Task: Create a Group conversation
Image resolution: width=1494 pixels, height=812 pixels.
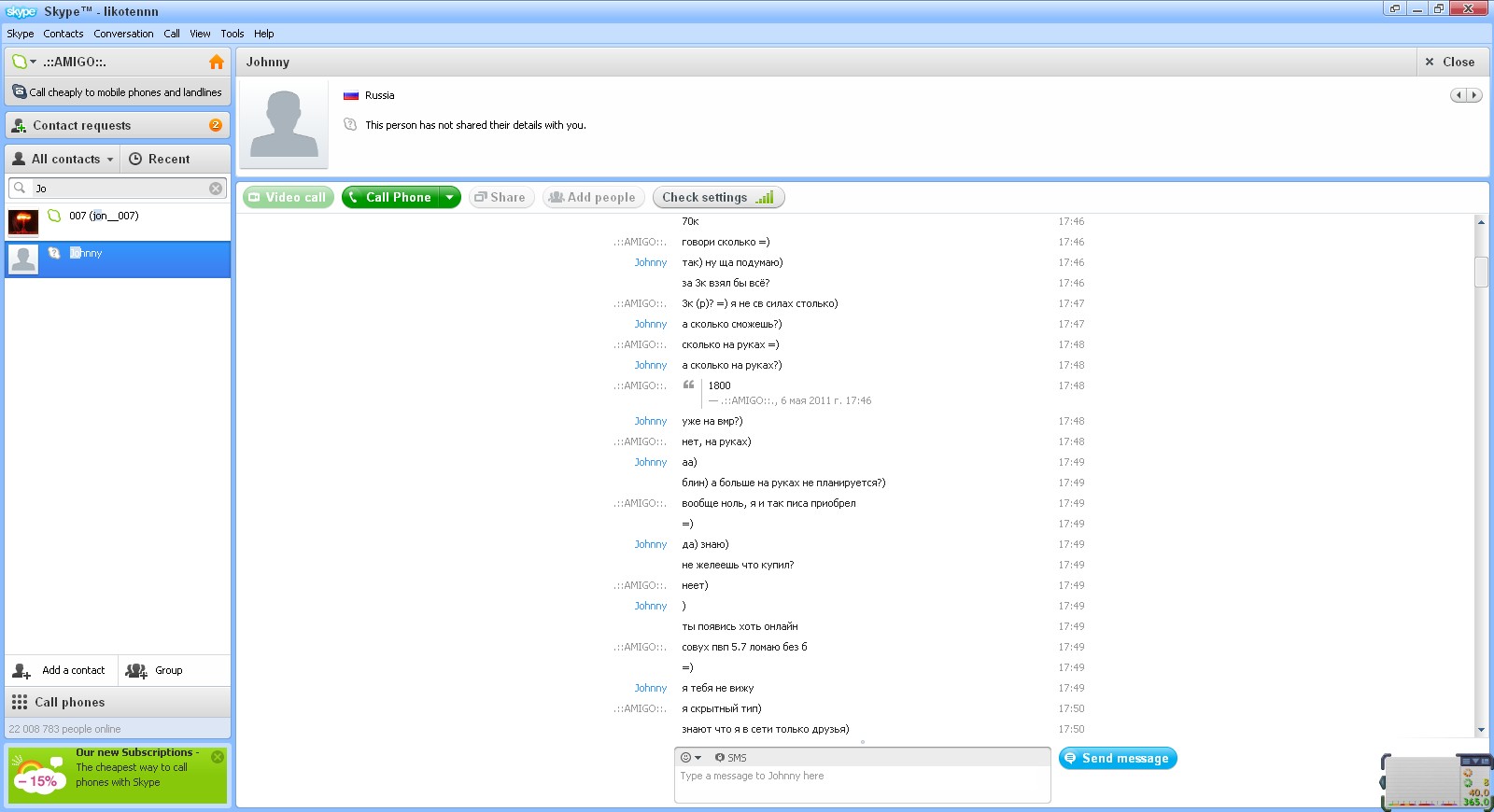Action: tap(155, 670)
